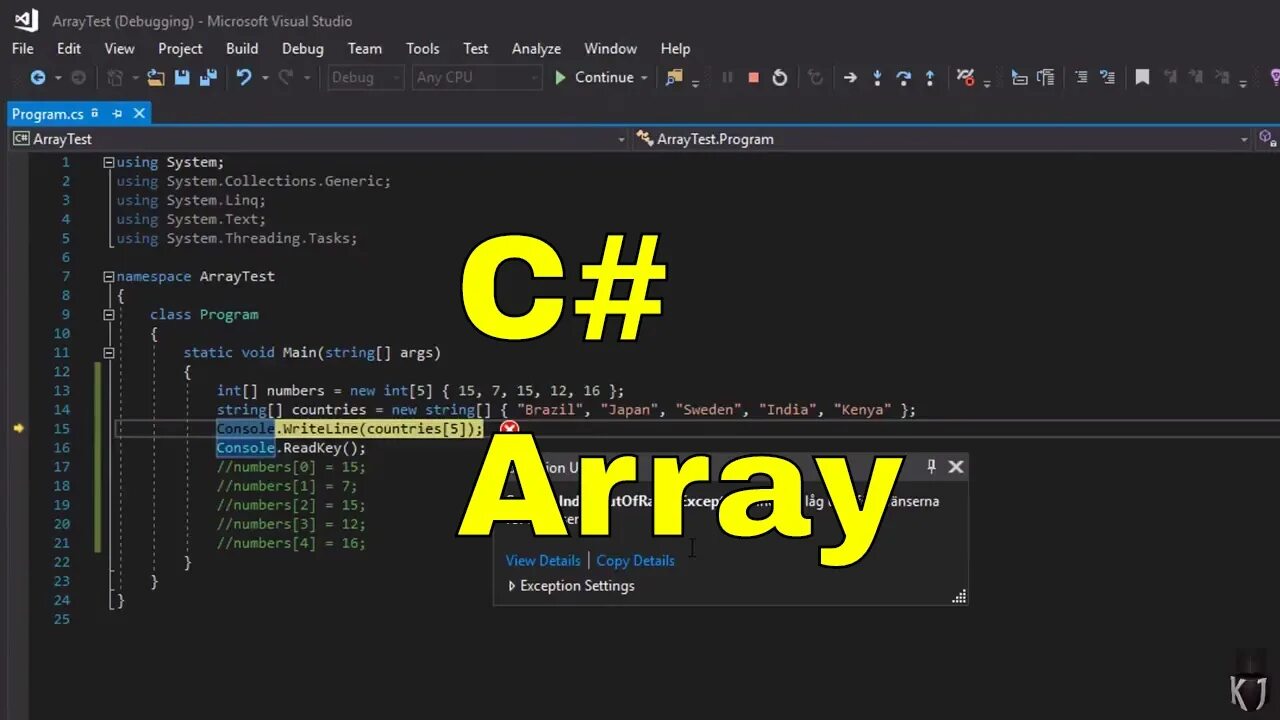Click the resize grip of exception popup
This screenshot has height=720, width=1280.
pos(959,596)
